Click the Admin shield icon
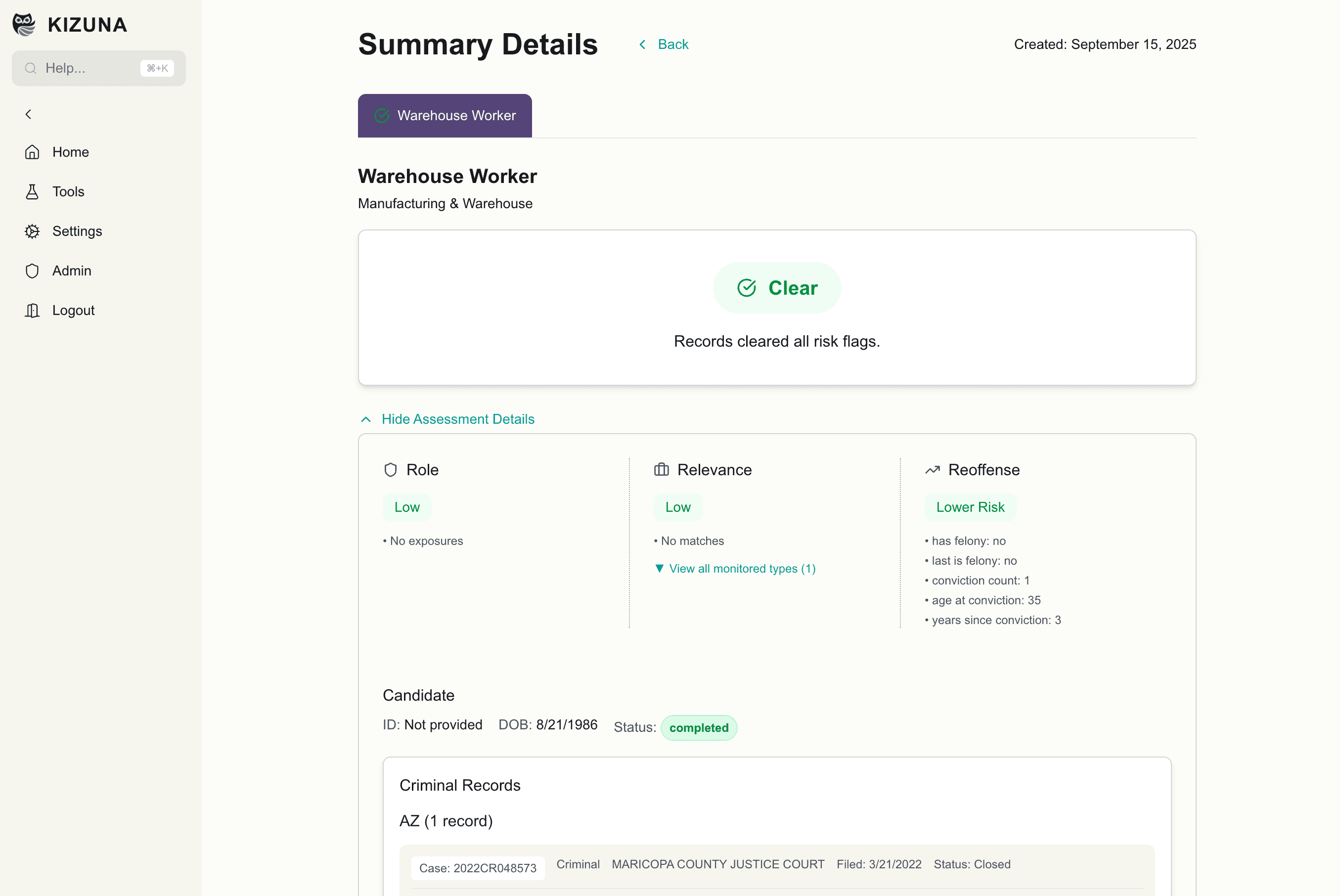Viewport: 1340px width, 896px height. point(32,270)
